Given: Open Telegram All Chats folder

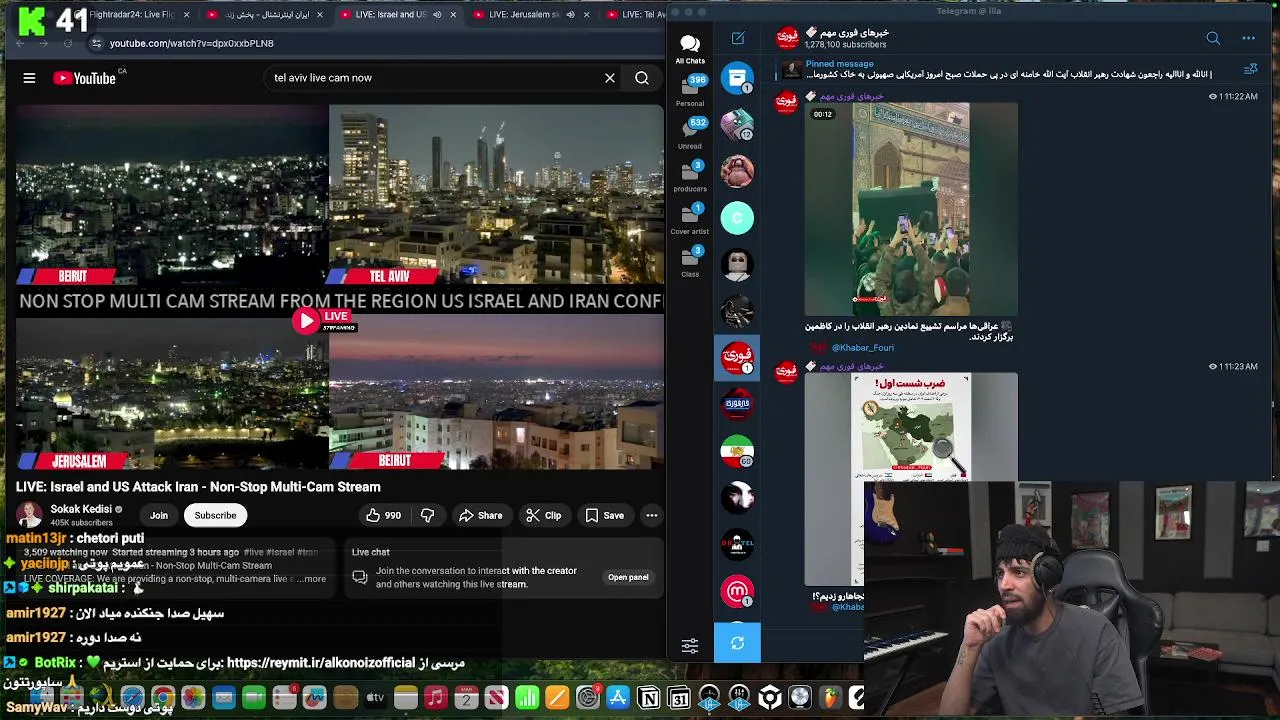Looking at the screenshot, I should [x=690, y=49].
